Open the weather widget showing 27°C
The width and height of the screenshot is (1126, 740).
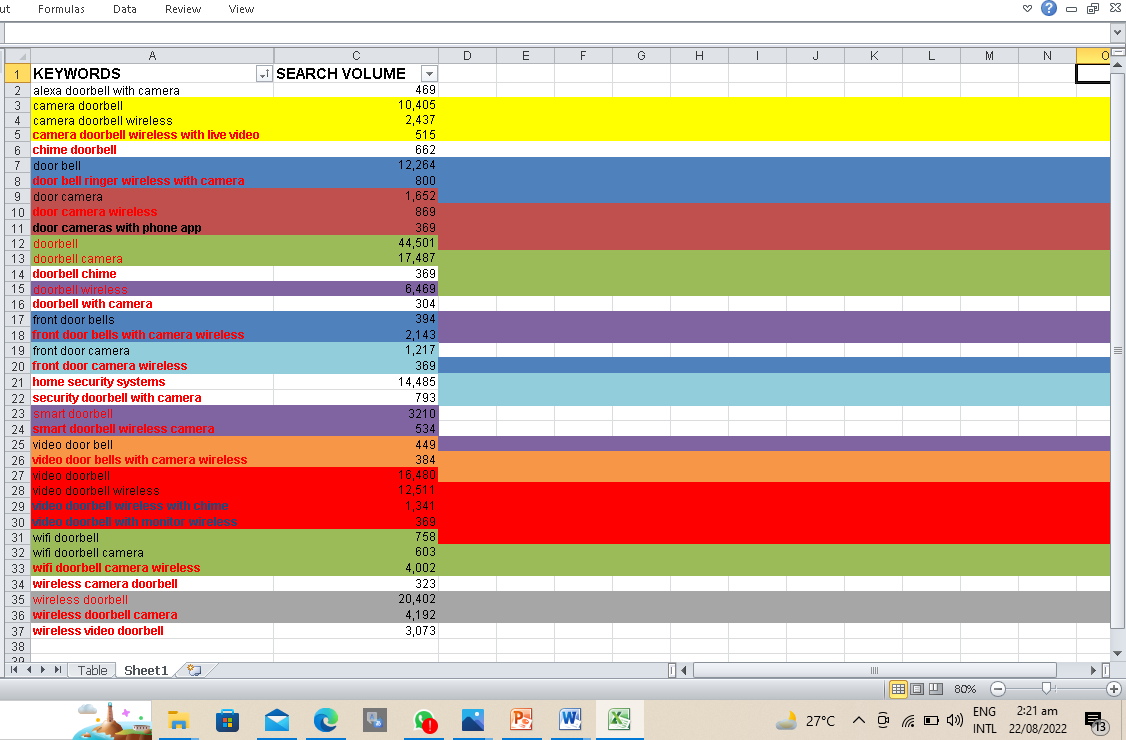pos(804,720)
